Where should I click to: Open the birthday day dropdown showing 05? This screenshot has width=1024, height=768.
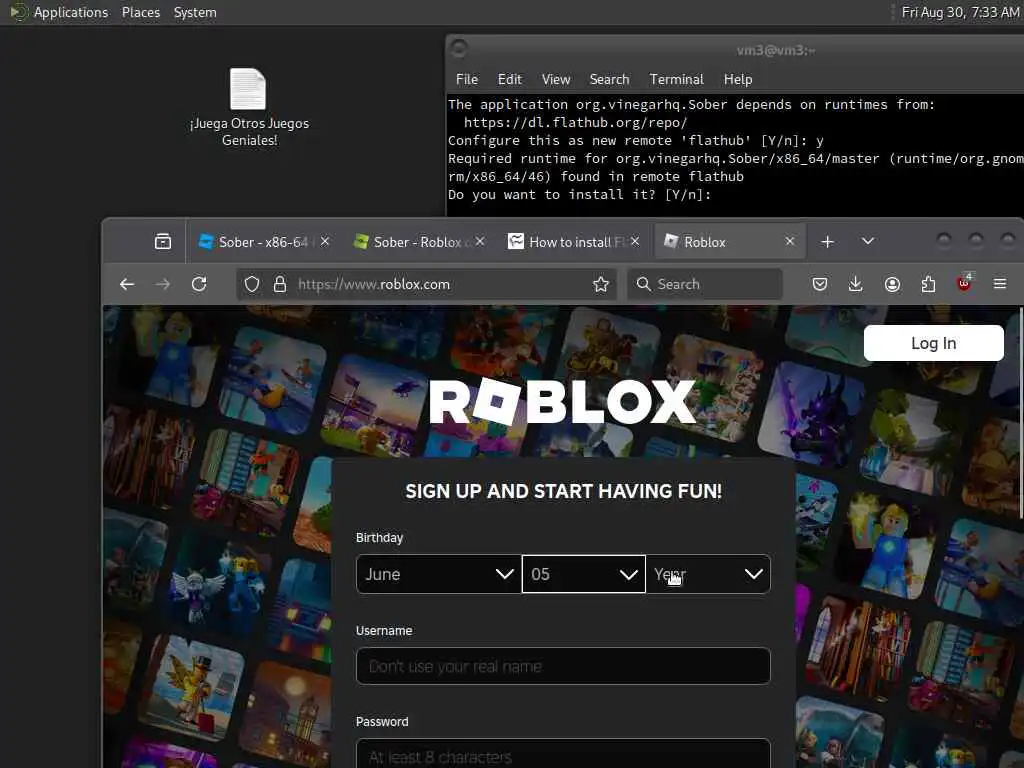click(x=584, y=574)
